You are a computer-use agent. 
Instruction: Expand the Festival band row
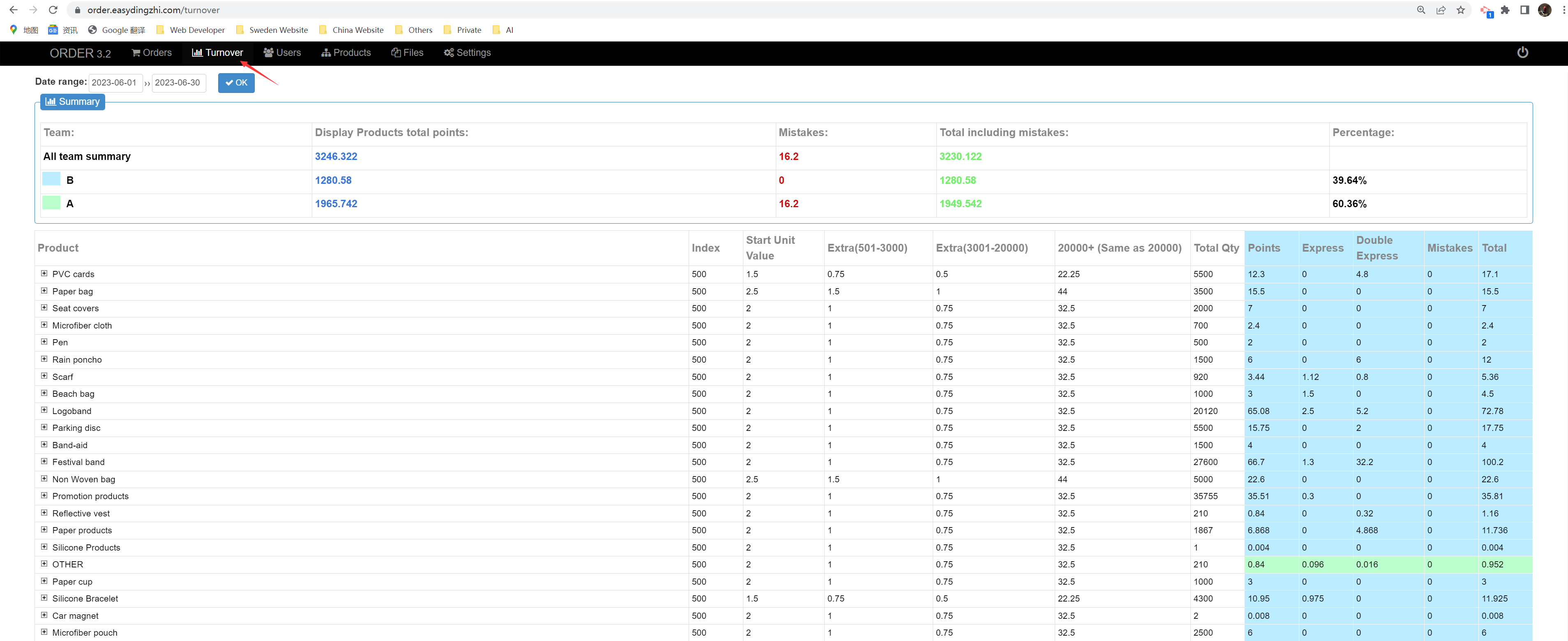(44, 461)
